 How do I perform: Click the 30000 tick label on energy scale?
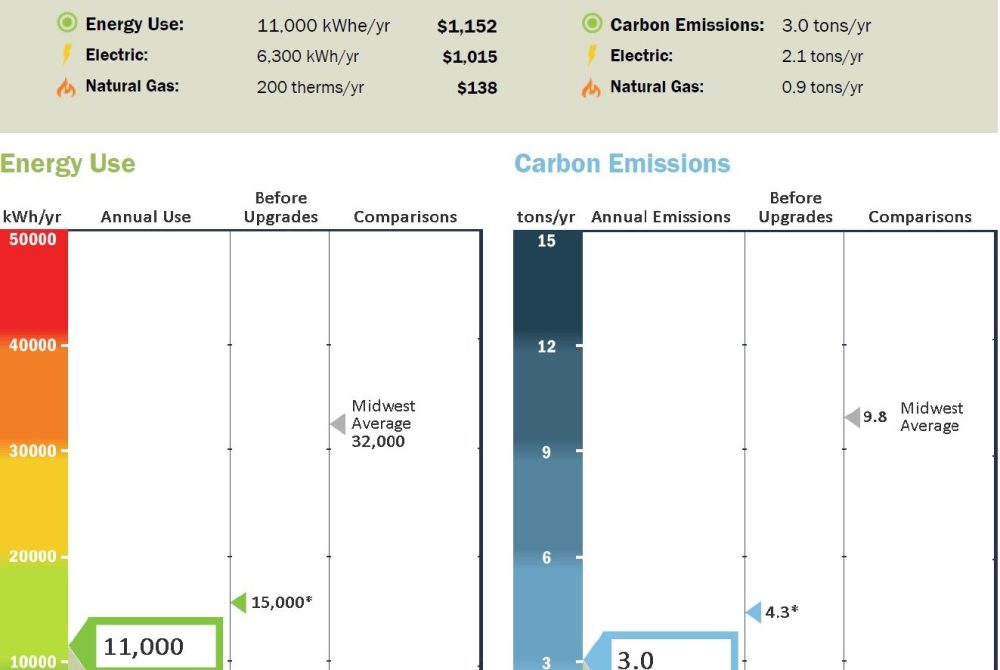33,451
